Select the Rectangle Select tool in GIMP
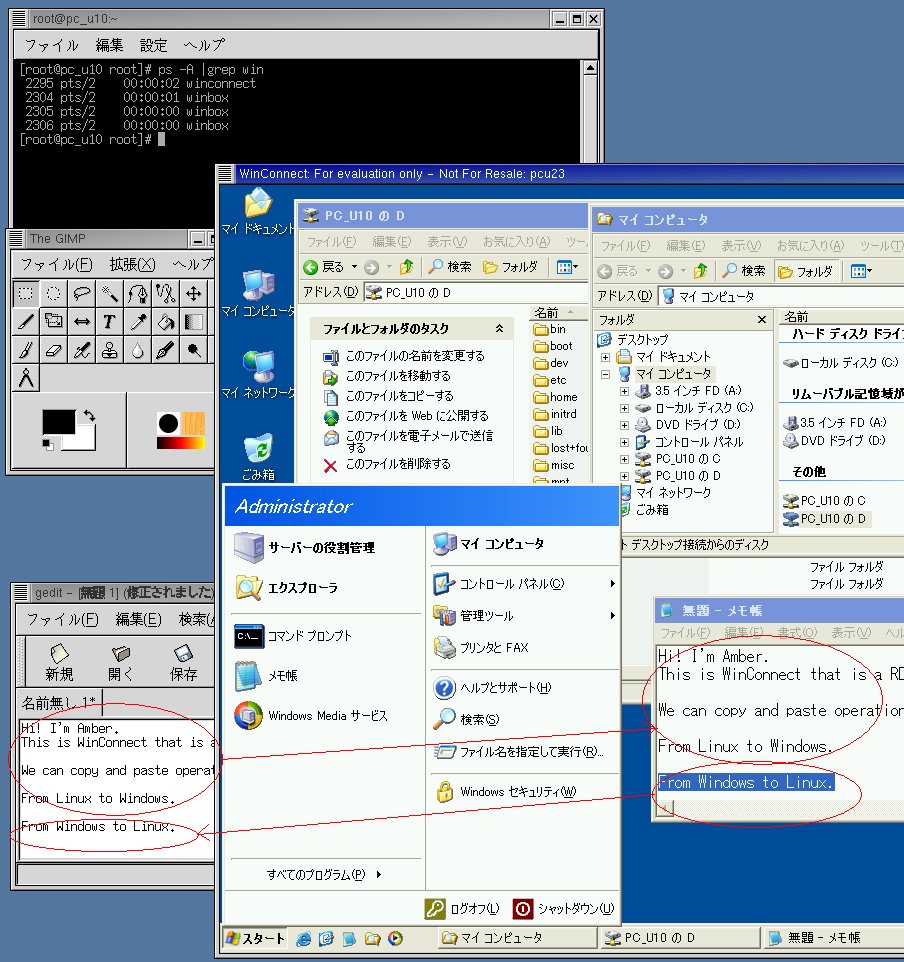Viewport: 904px width, 962px height. click(26, 293)
